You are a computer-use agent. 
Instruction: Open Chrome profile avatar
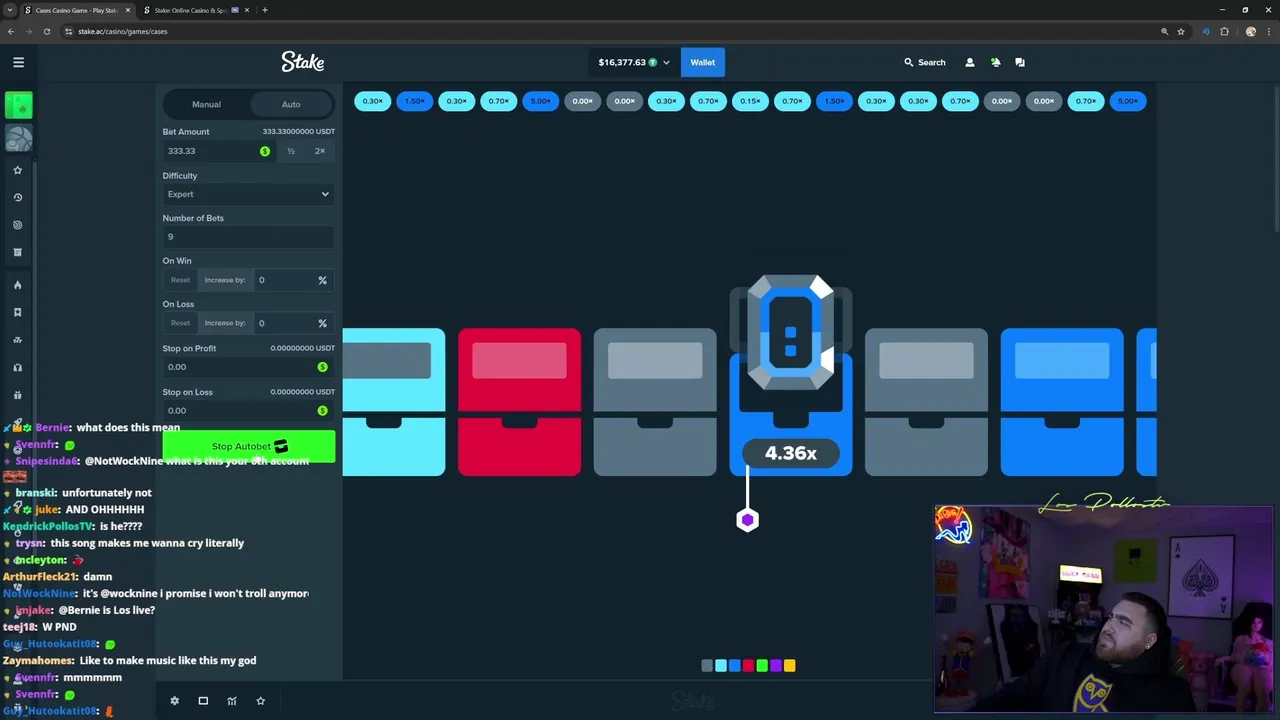1250,31
